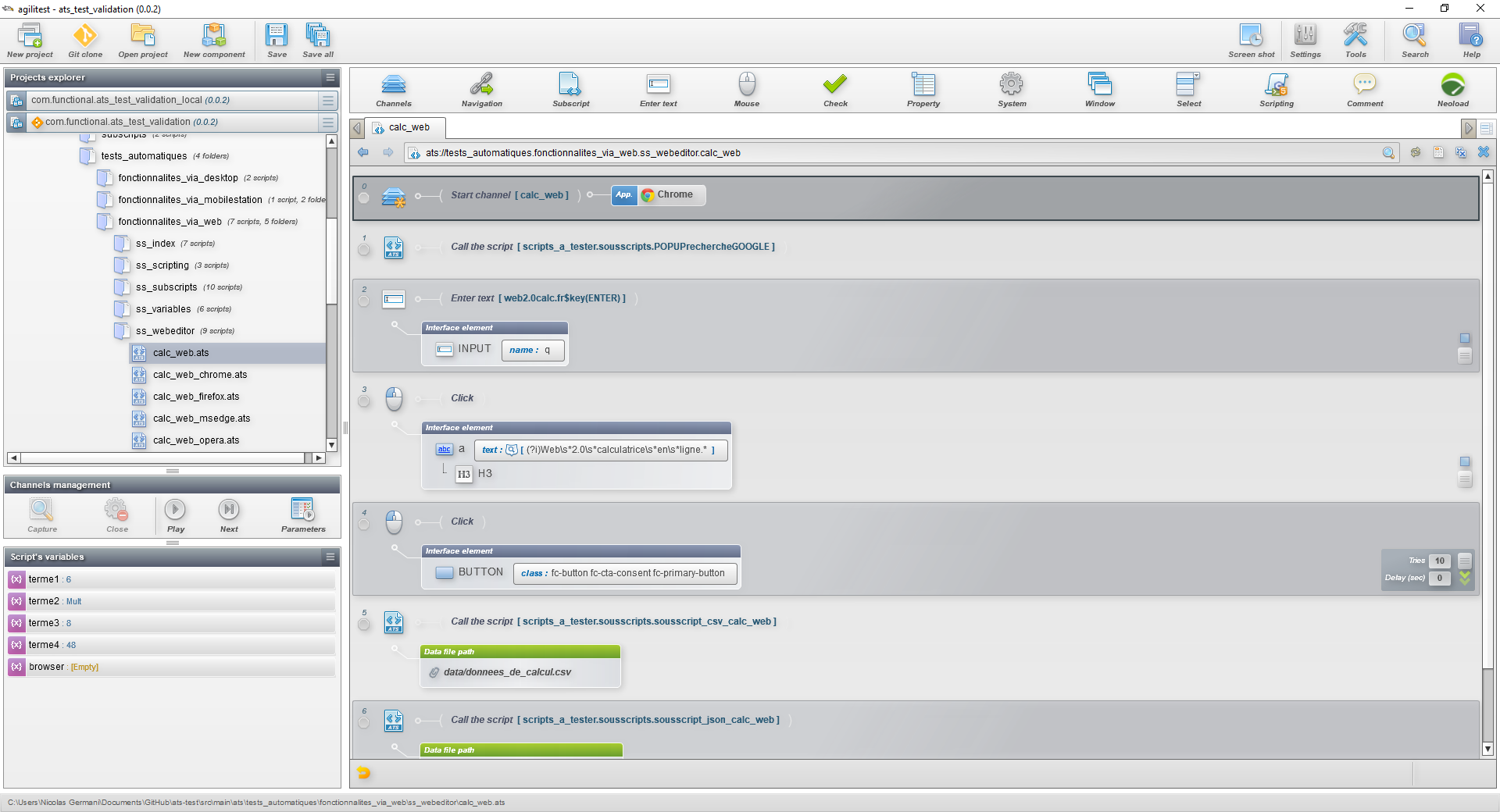1500x812 pixels.
Task: Toggle the circle for step 4 Click
Action: 364,525
